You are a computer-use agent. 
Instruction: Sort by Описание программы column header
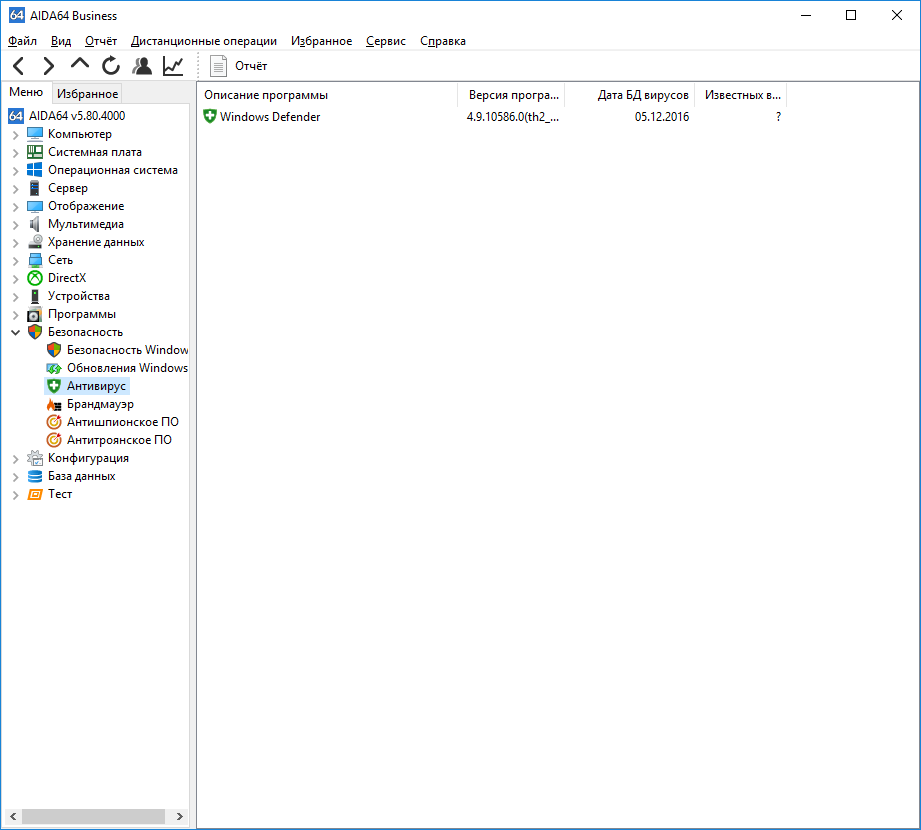[327, 95]
